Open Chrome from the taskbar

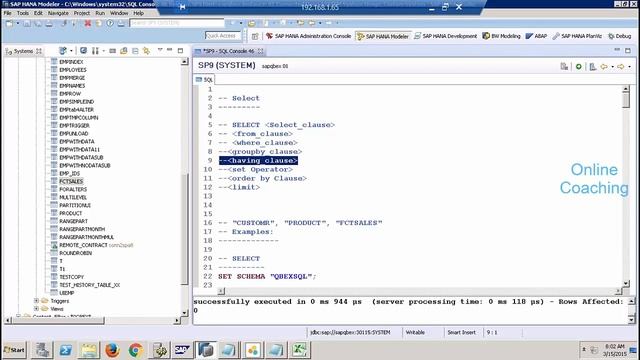[x=136, y=350]
